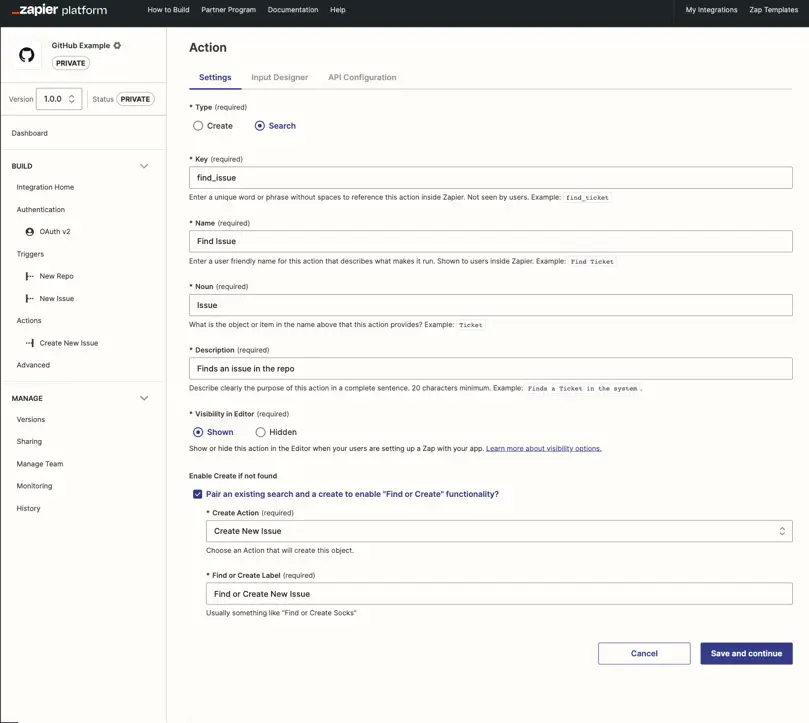
Task: Open Sharing under Manage
Action: click(29, 441)
